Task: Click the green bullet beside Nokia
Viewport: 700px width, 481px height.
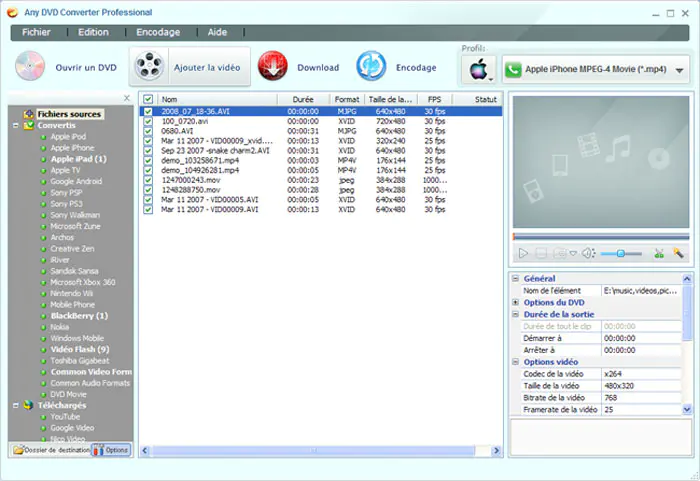Action: 43,327
